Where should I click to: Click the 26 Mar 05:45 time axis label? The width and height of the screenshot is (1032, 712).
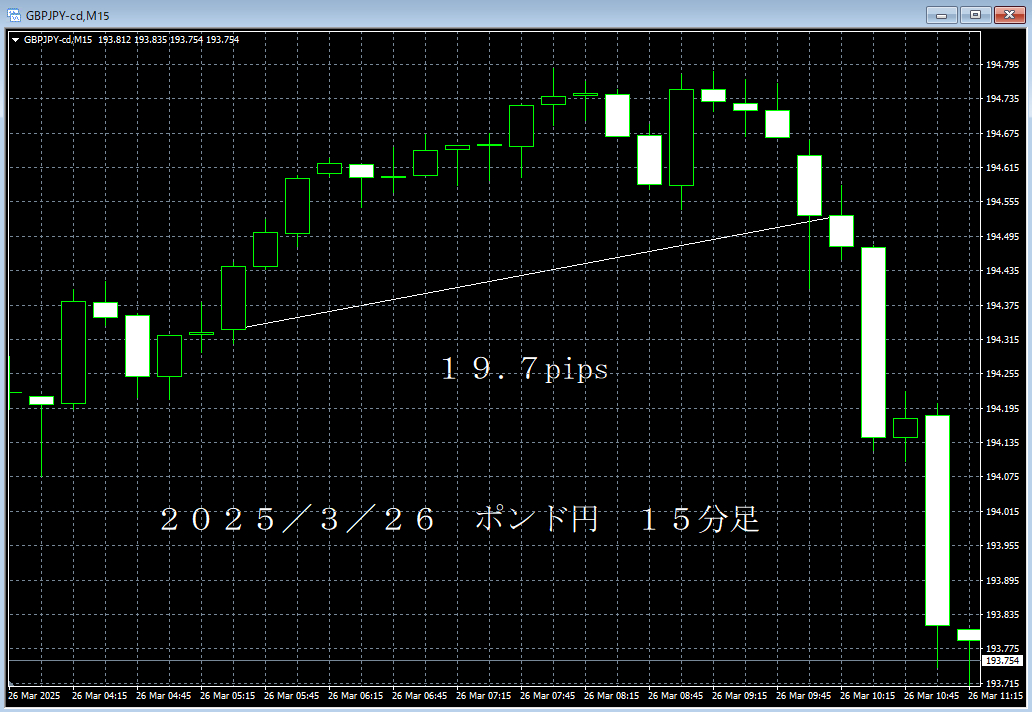coord(292,696)
